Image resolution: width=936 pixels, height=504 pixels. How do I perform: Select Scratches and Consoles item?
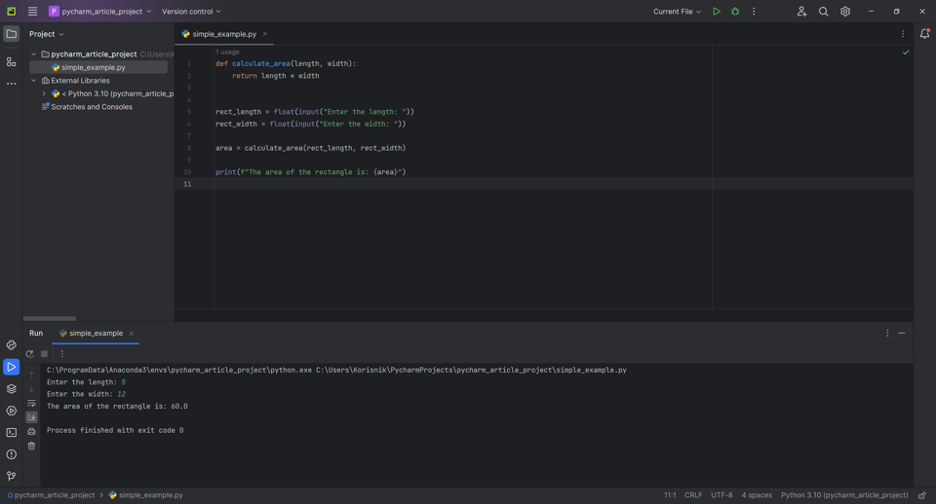(91, 107)
